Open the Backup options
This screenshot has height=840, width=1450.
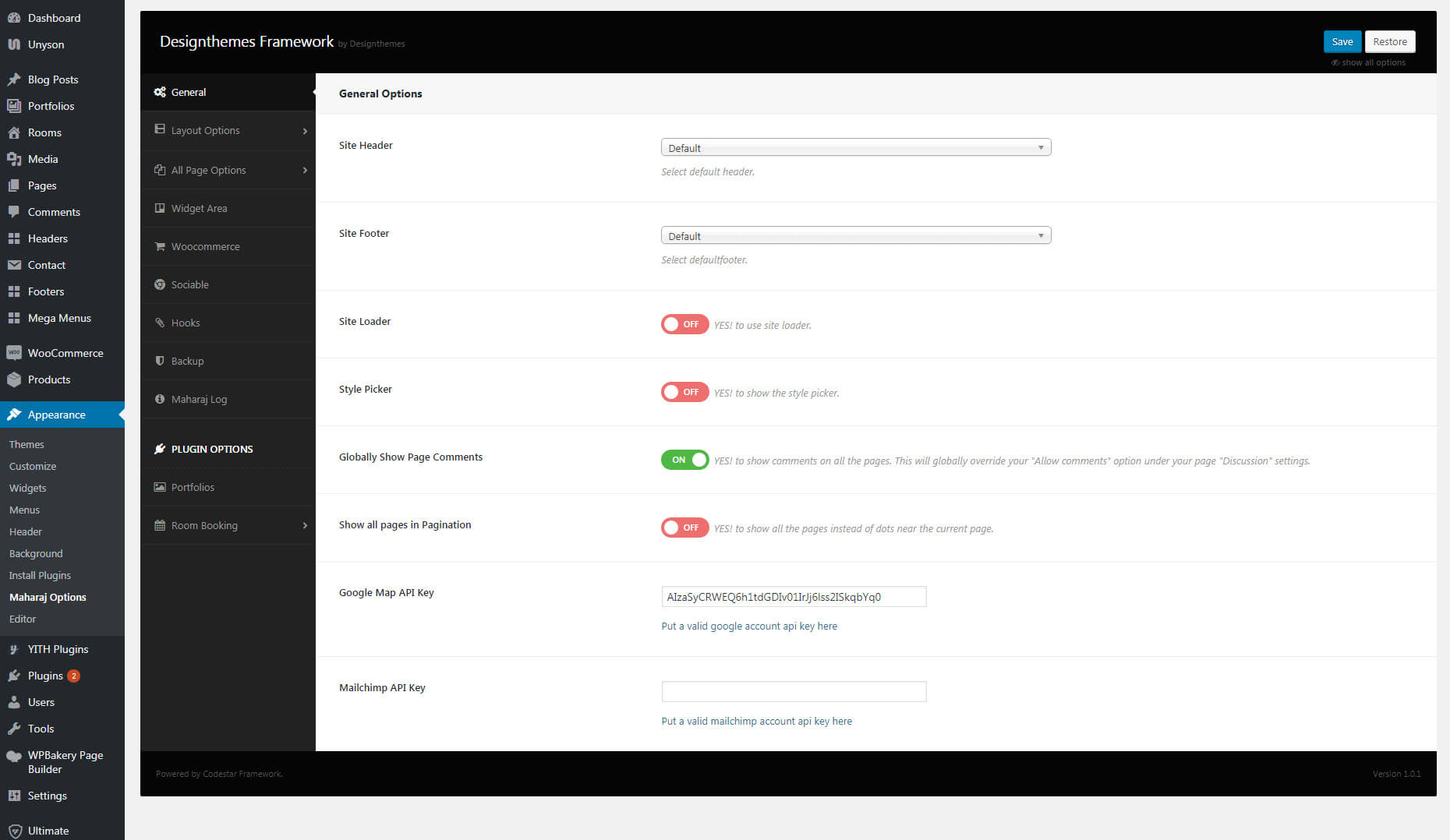pos(187,361)
